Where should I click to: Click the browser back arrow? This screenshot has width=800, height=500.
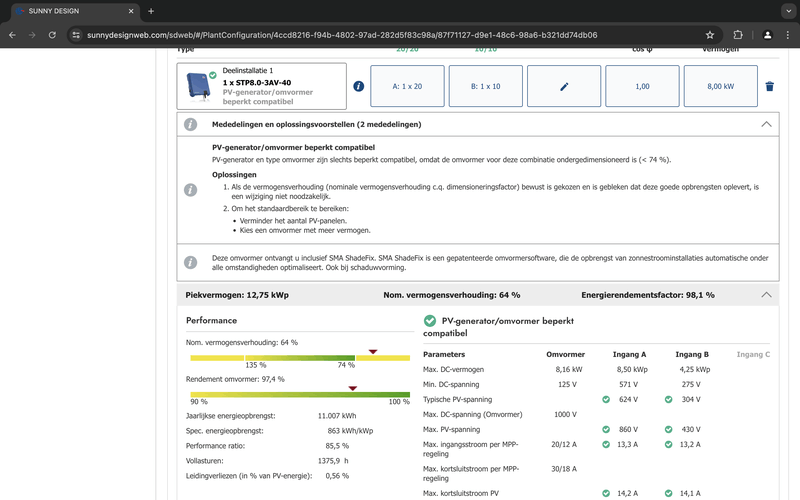[12, 34]
